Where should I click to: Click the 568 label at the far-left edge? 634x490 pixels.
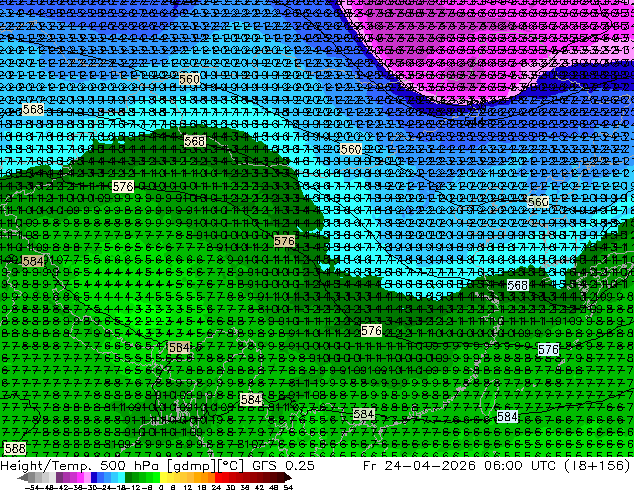coord(33,110)
